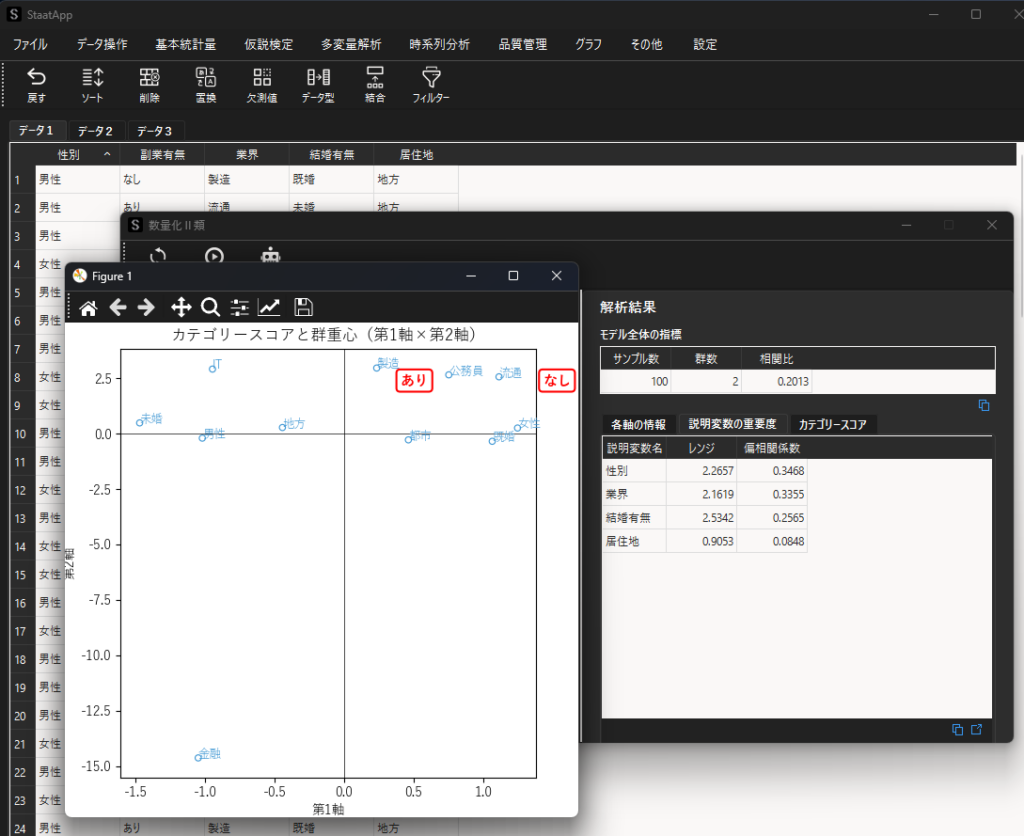Select the 結合 join button

[374, 84]
